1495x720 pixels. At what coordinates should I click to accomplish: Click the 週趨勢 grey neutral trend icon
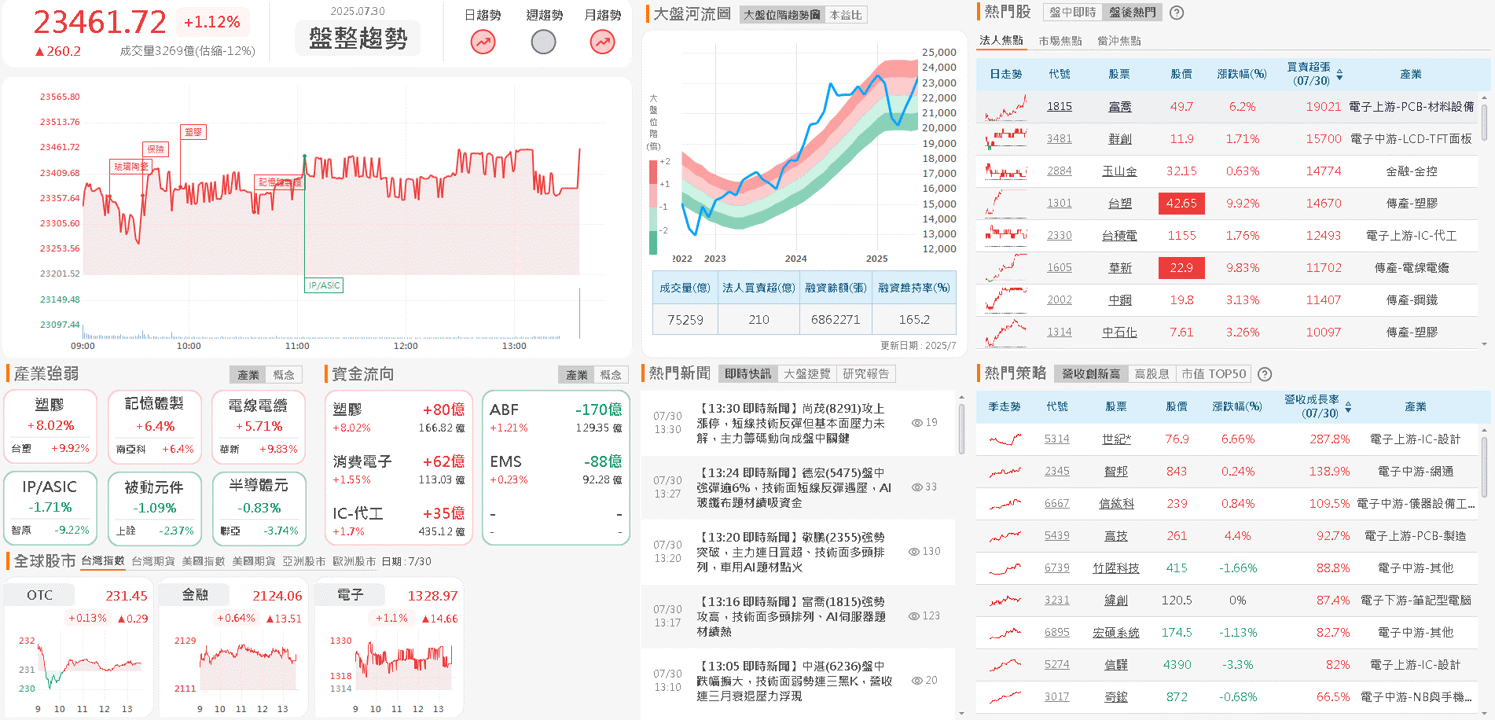[543, 41]
